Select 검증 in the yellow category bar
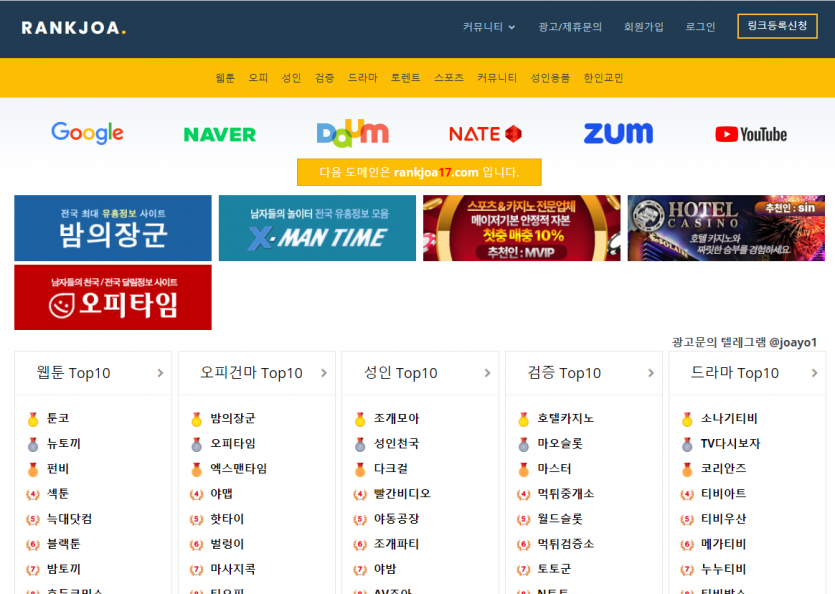Image resolution: width=835 pixels, height=594 pixels. pos(324,78)
